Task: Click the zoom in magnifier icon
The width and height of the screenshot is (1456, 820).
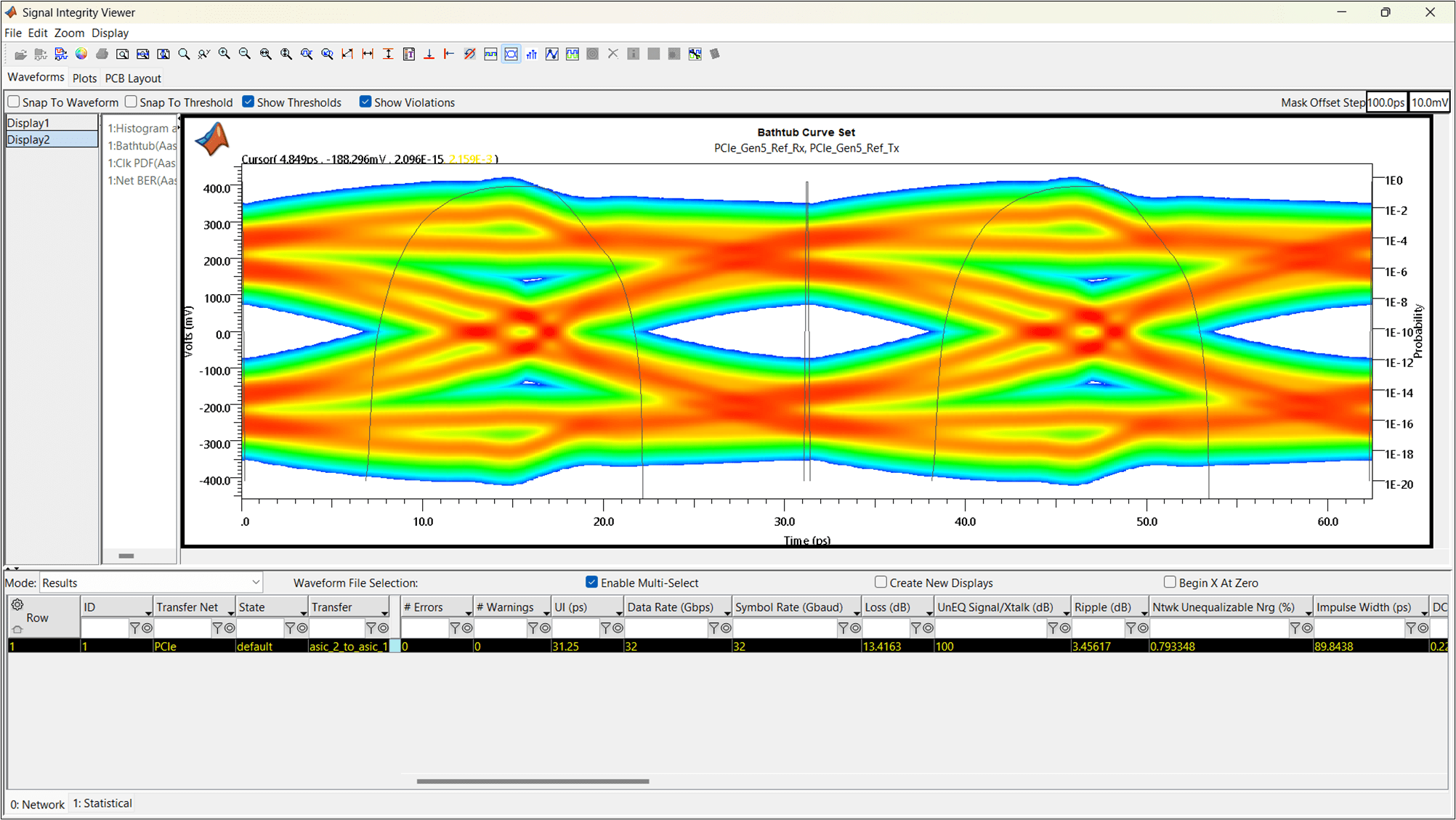Action: click(x=225, y=54)
